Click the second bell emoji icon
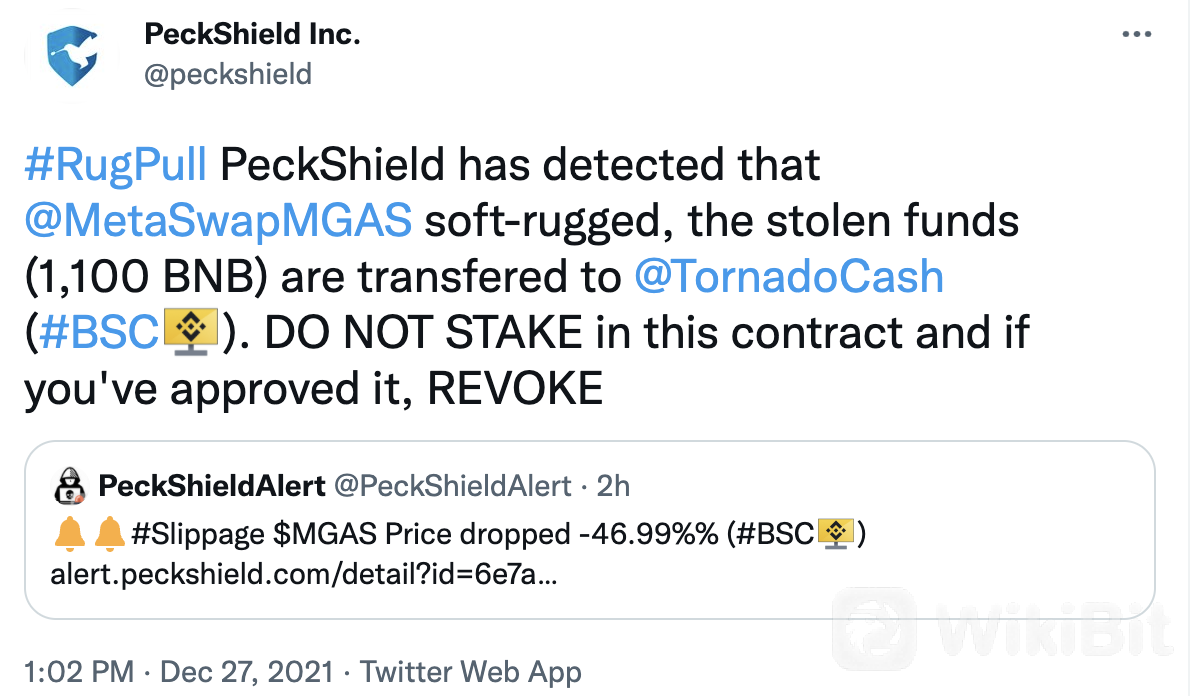1192x696 pixels. pyautogui.click(x=109, y=533)
